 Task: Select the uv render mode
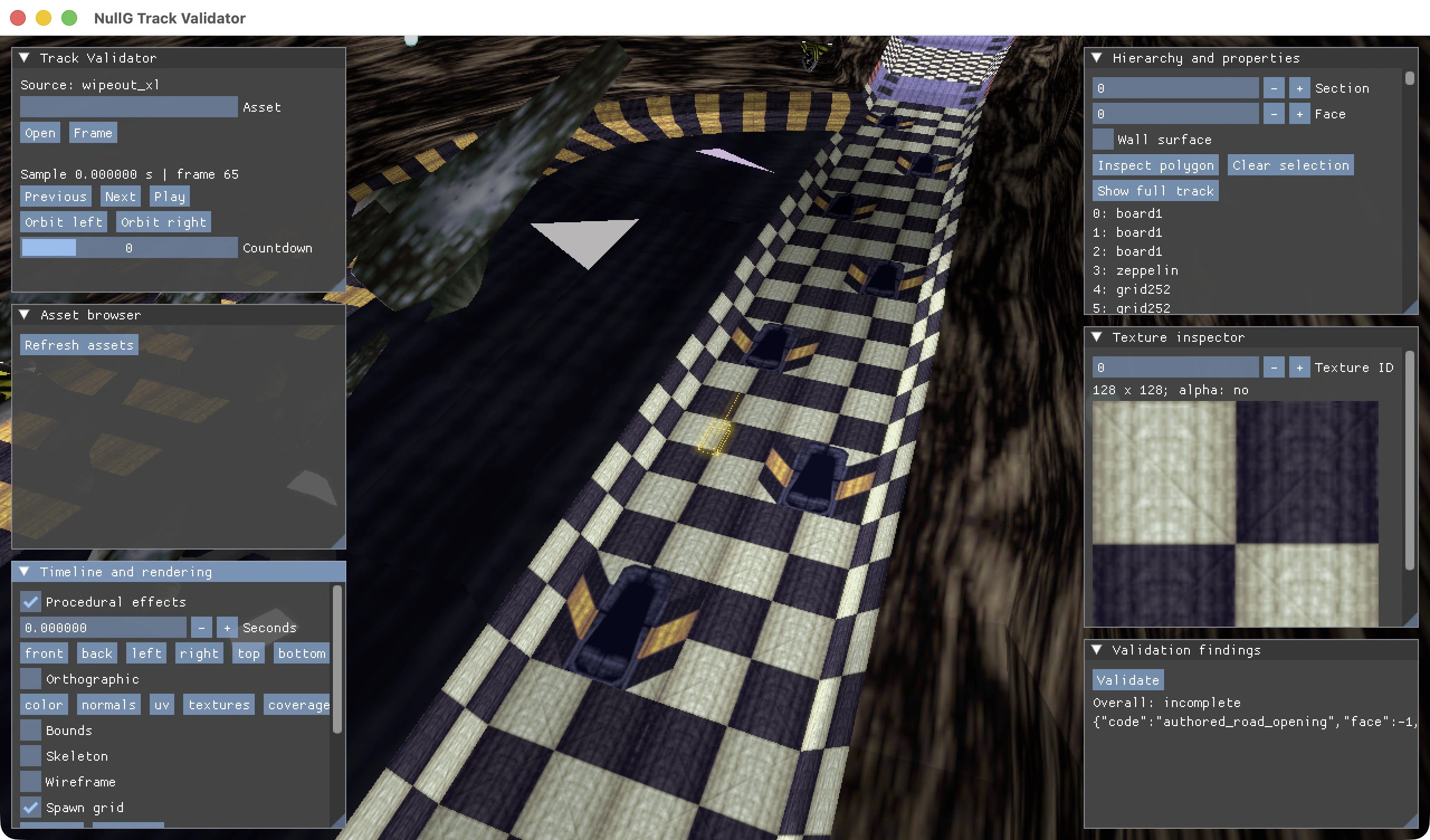(162, 705)
